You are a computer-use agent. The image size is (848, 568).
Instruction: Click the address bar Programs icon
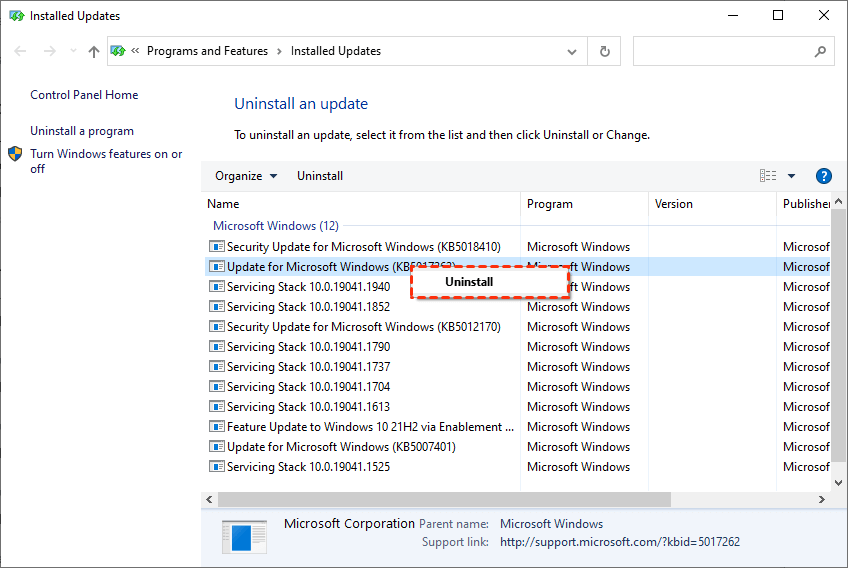118,51
